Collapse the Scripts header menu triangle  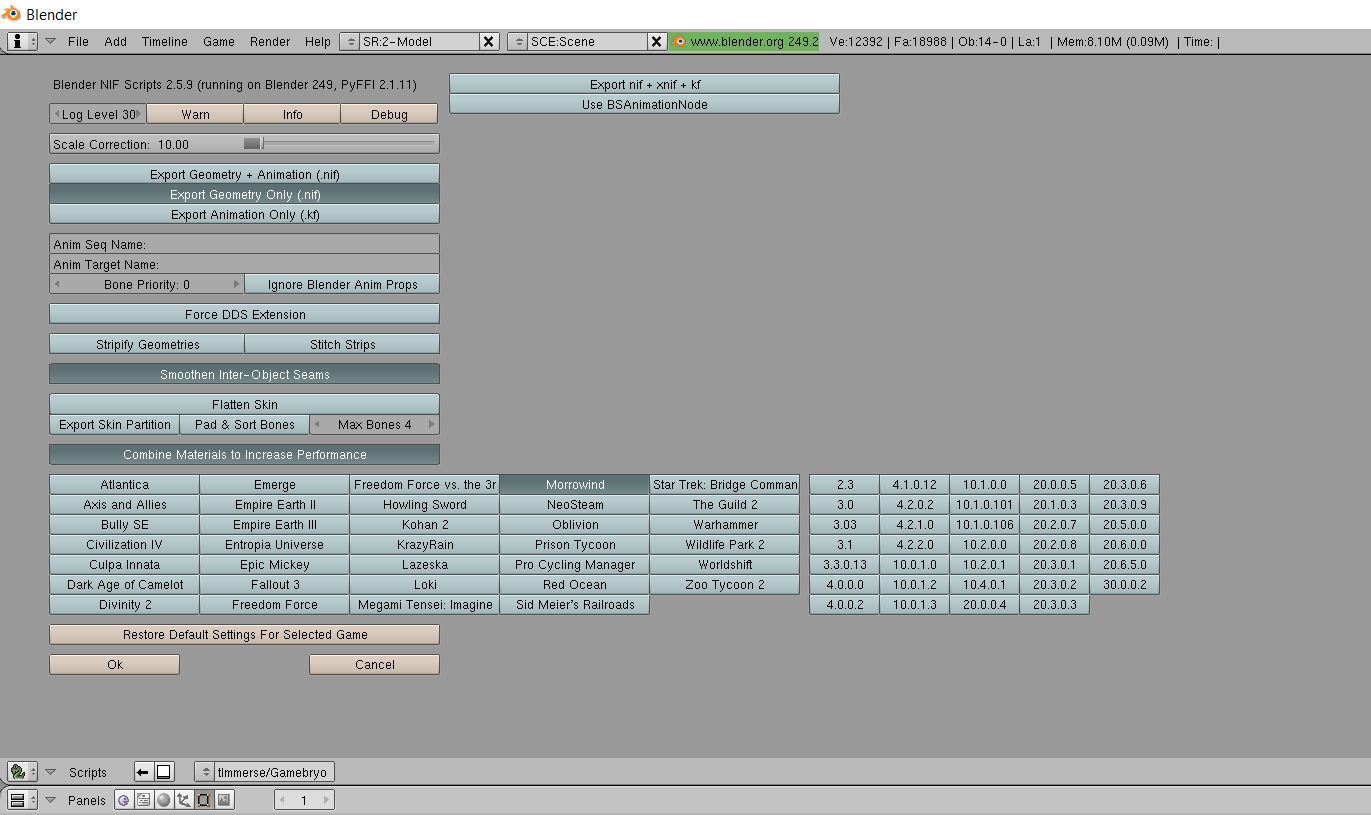point(50,772)
